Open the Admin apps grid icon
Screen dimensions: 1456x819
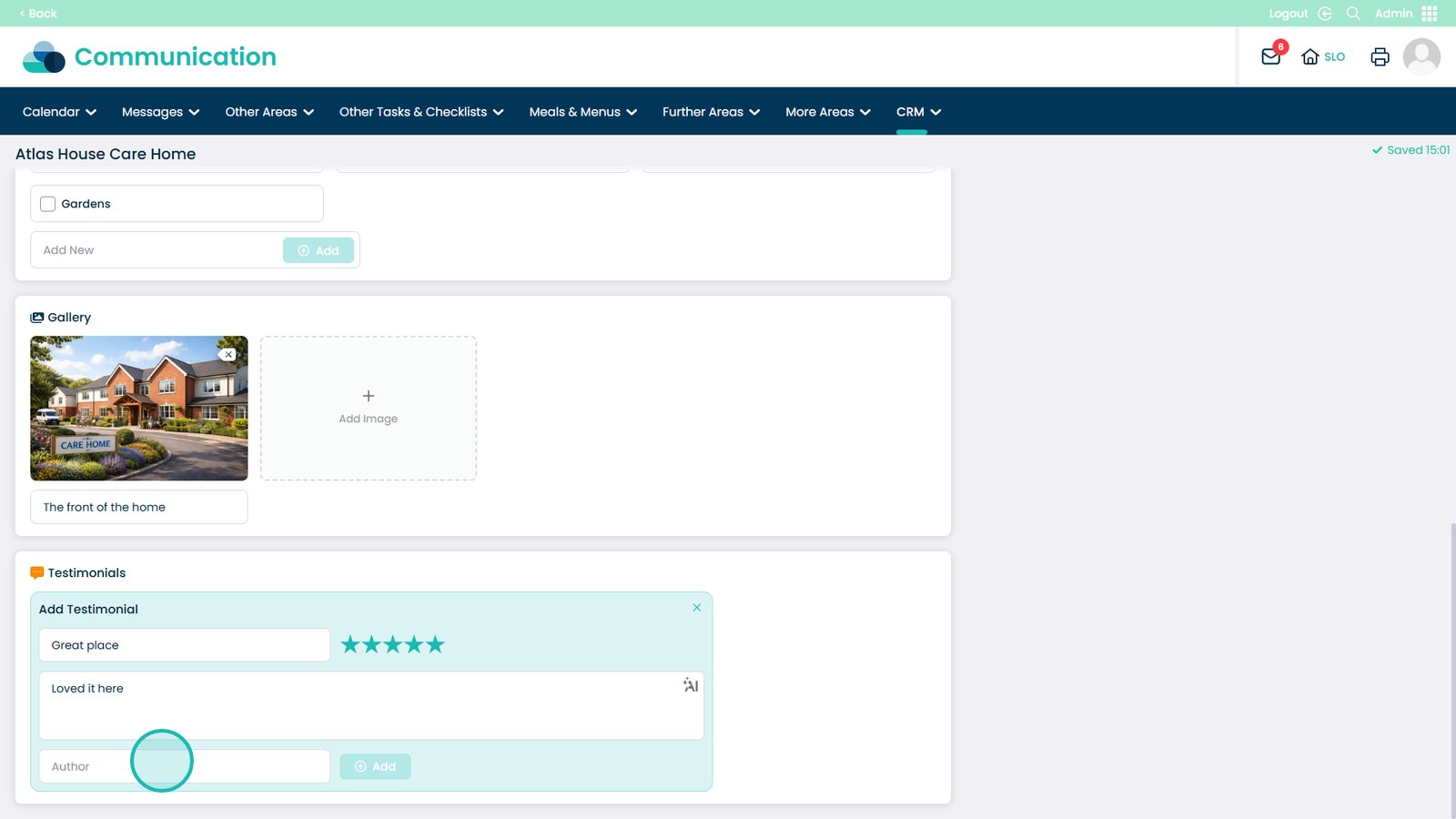[x=1430, y=14]
